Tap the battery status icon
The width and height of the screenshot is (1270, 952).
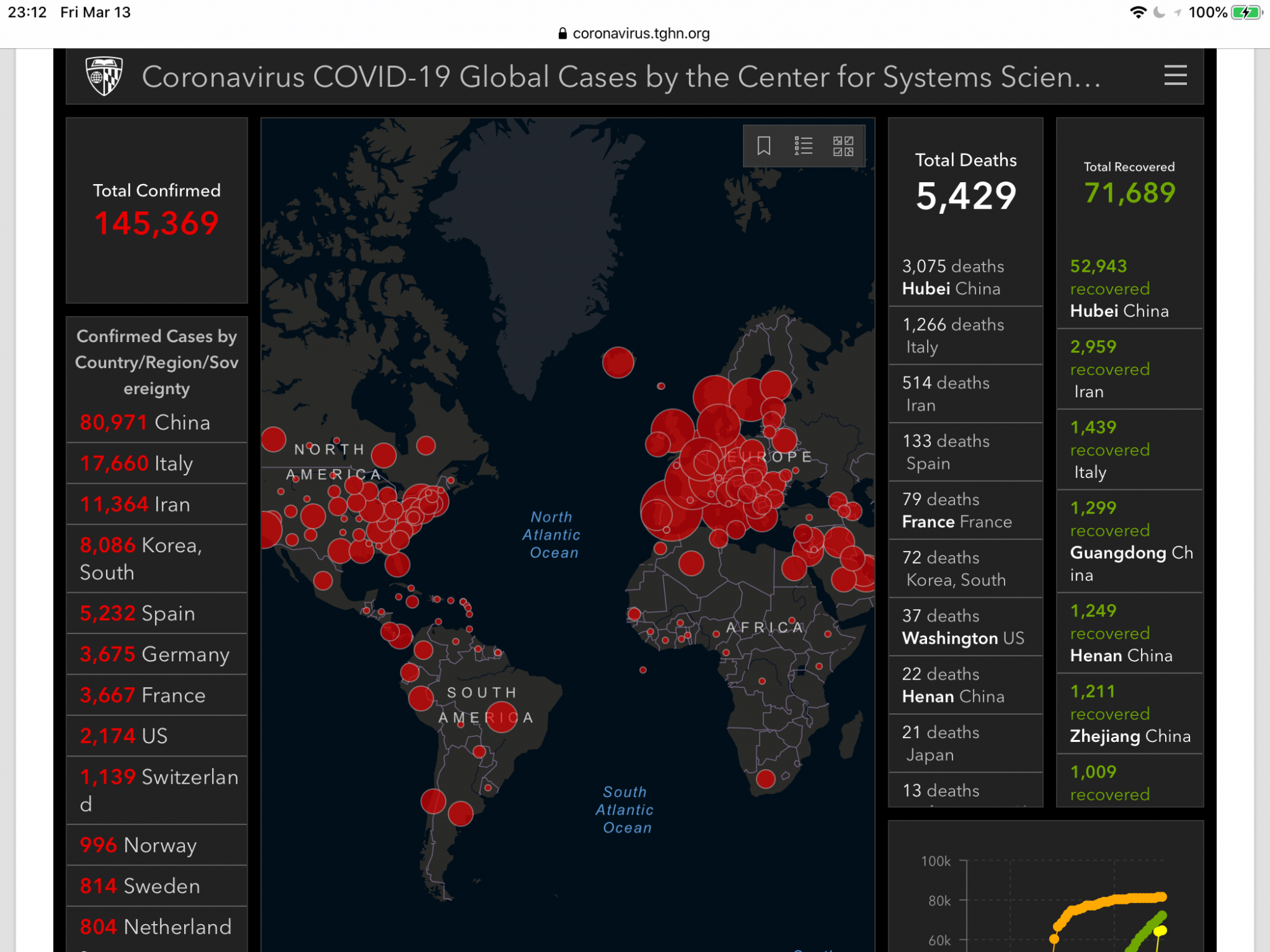coord(1247,12)
